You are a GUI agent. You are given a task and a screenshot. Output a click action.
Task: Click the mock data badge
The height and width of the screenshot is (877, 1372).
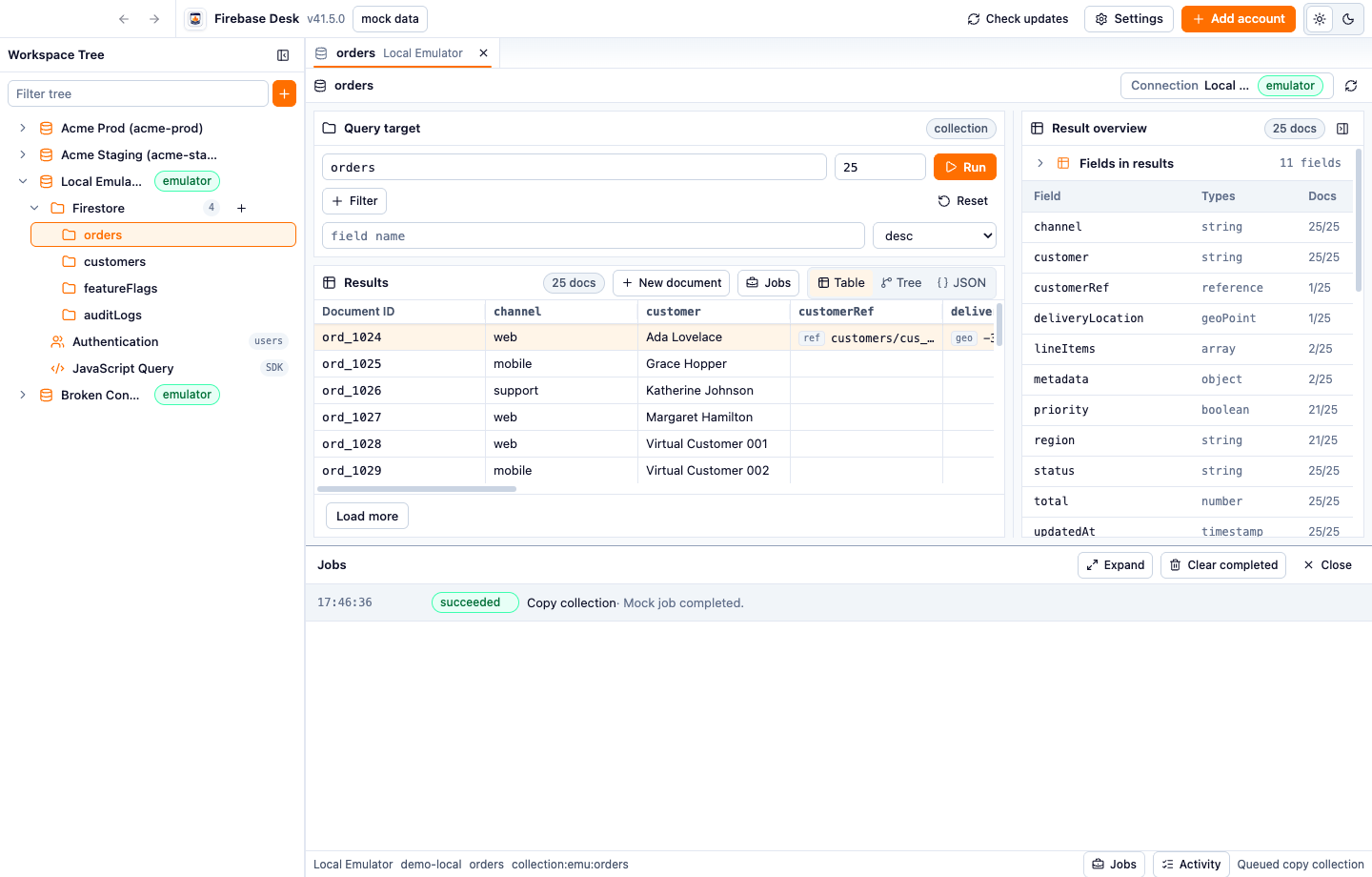(x=390, y=19)
